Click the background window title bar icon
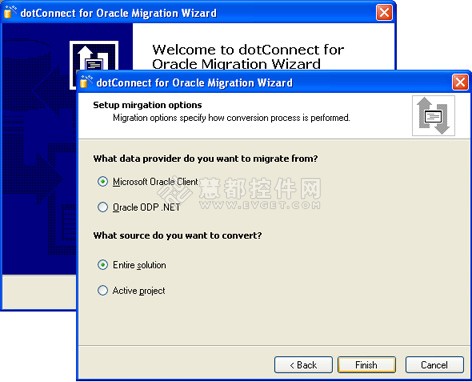The height and width of the screenshot is (382, 472). click(x=10, y=12)
